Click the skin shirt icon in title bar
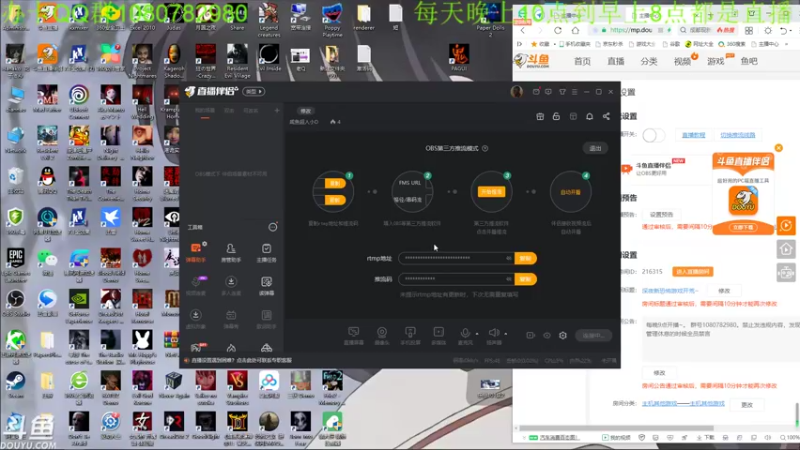The width and height of the screenshot is (800, 450). [x=562, y=92]
